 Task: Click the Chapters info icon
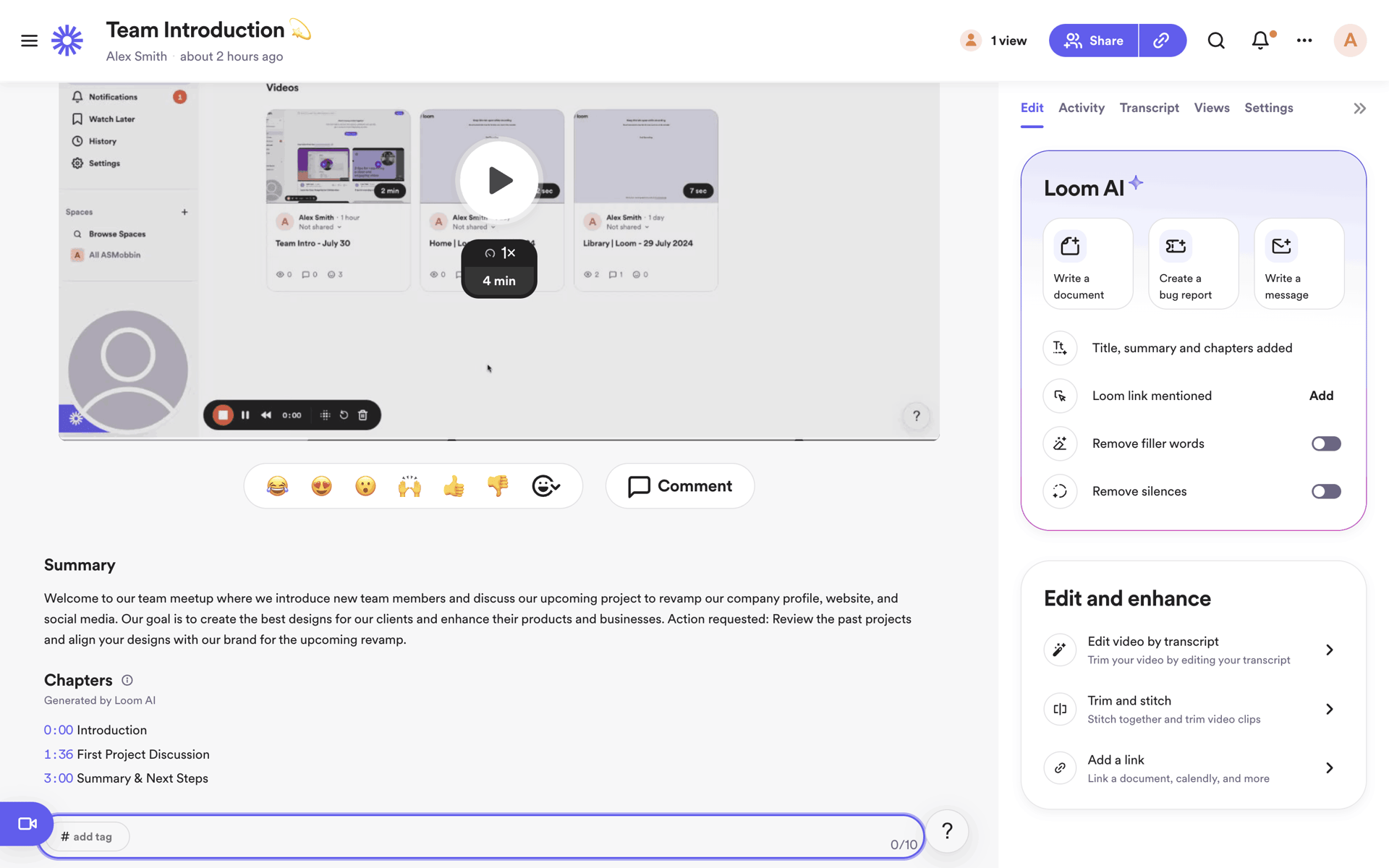point(127,680)
